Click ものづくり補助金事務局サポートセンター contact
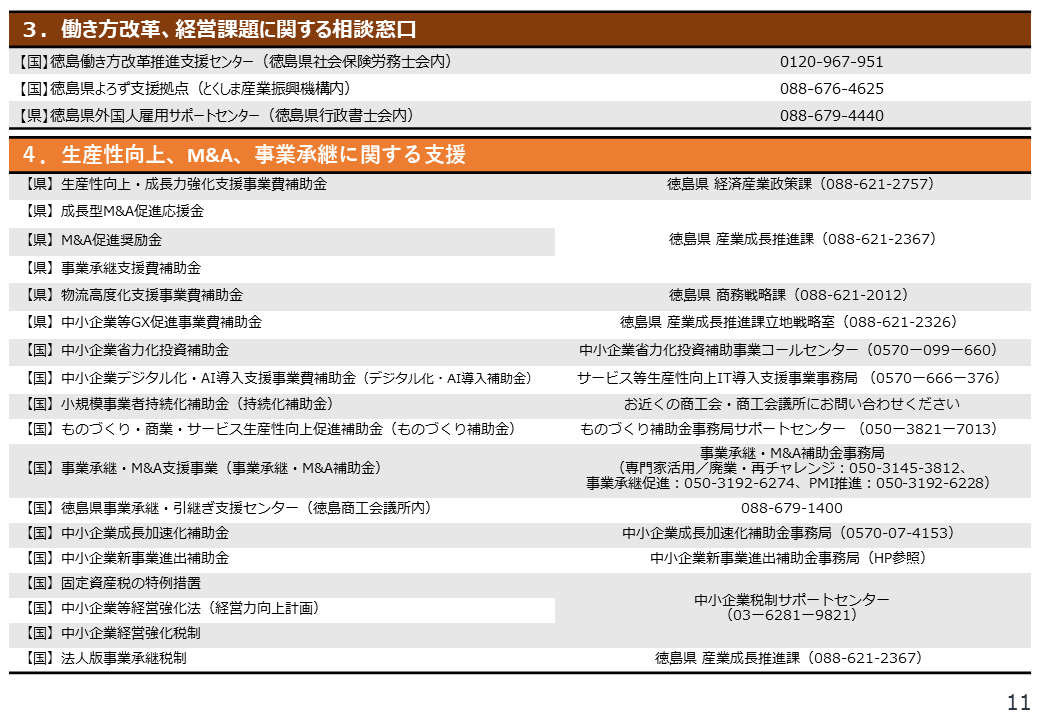 click(x=789, y=429)
